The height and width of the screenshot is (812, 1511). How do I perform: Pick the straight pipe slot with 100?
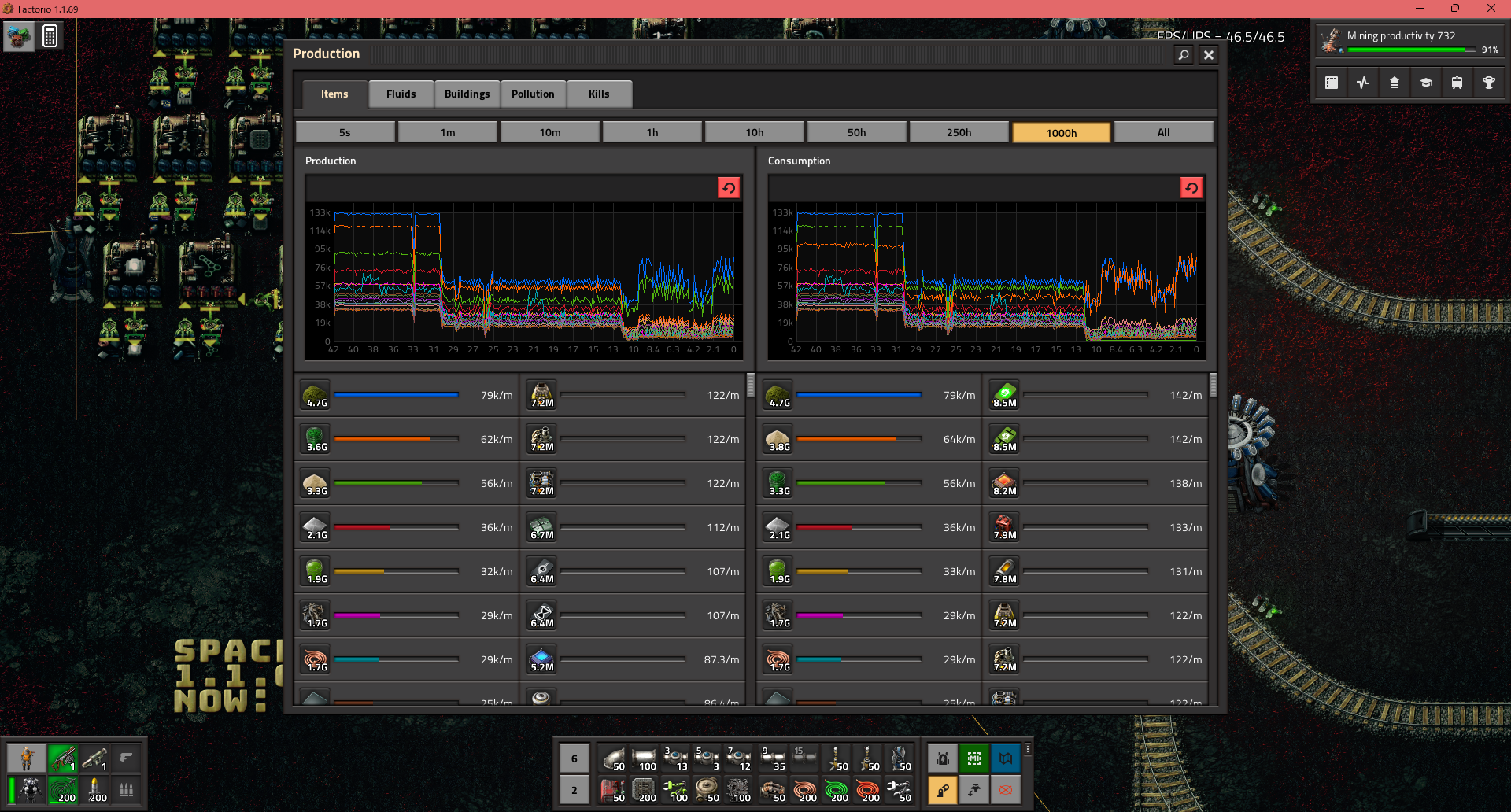[x=644, y=758]
